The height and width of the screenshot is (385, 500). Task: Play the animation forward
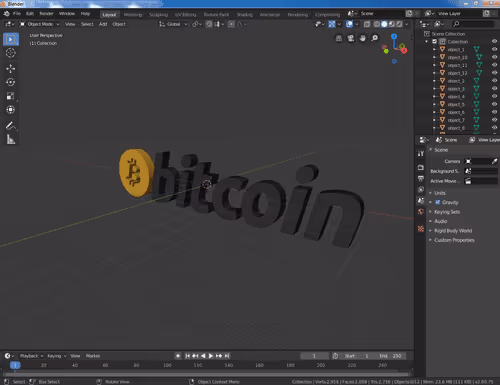(211, 356)
